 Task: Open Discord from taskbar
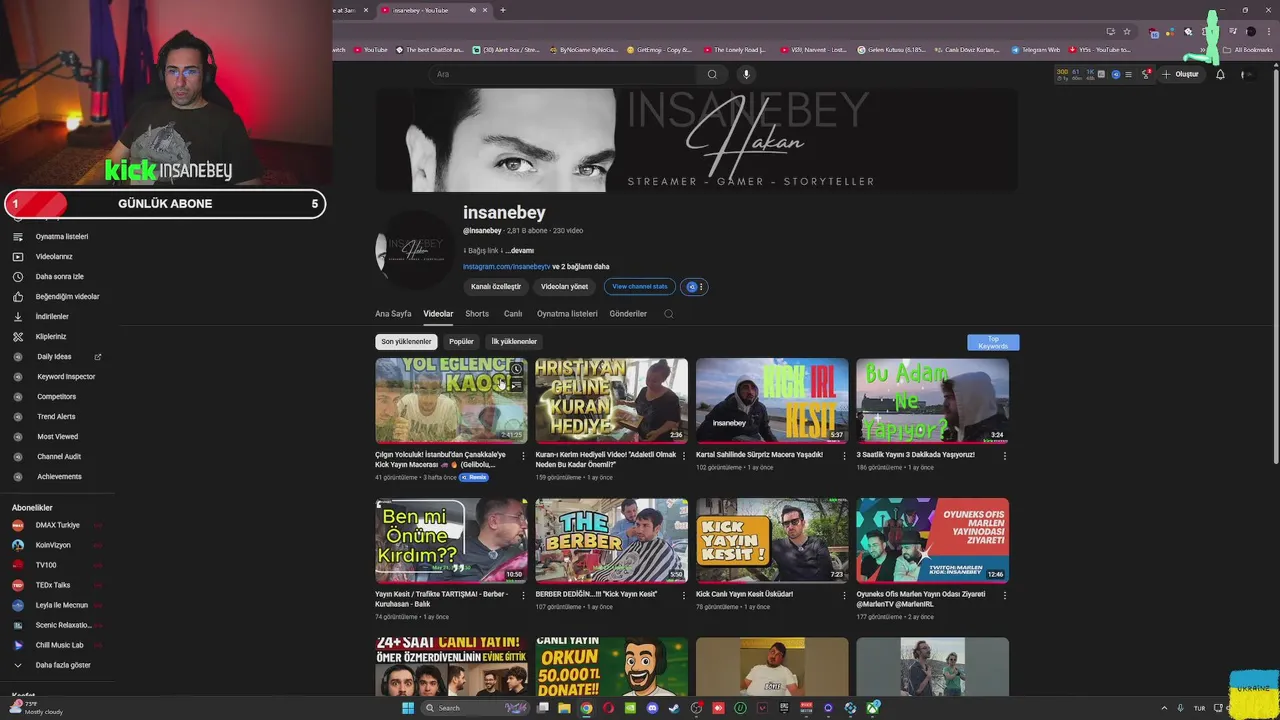tap(652, 708)
